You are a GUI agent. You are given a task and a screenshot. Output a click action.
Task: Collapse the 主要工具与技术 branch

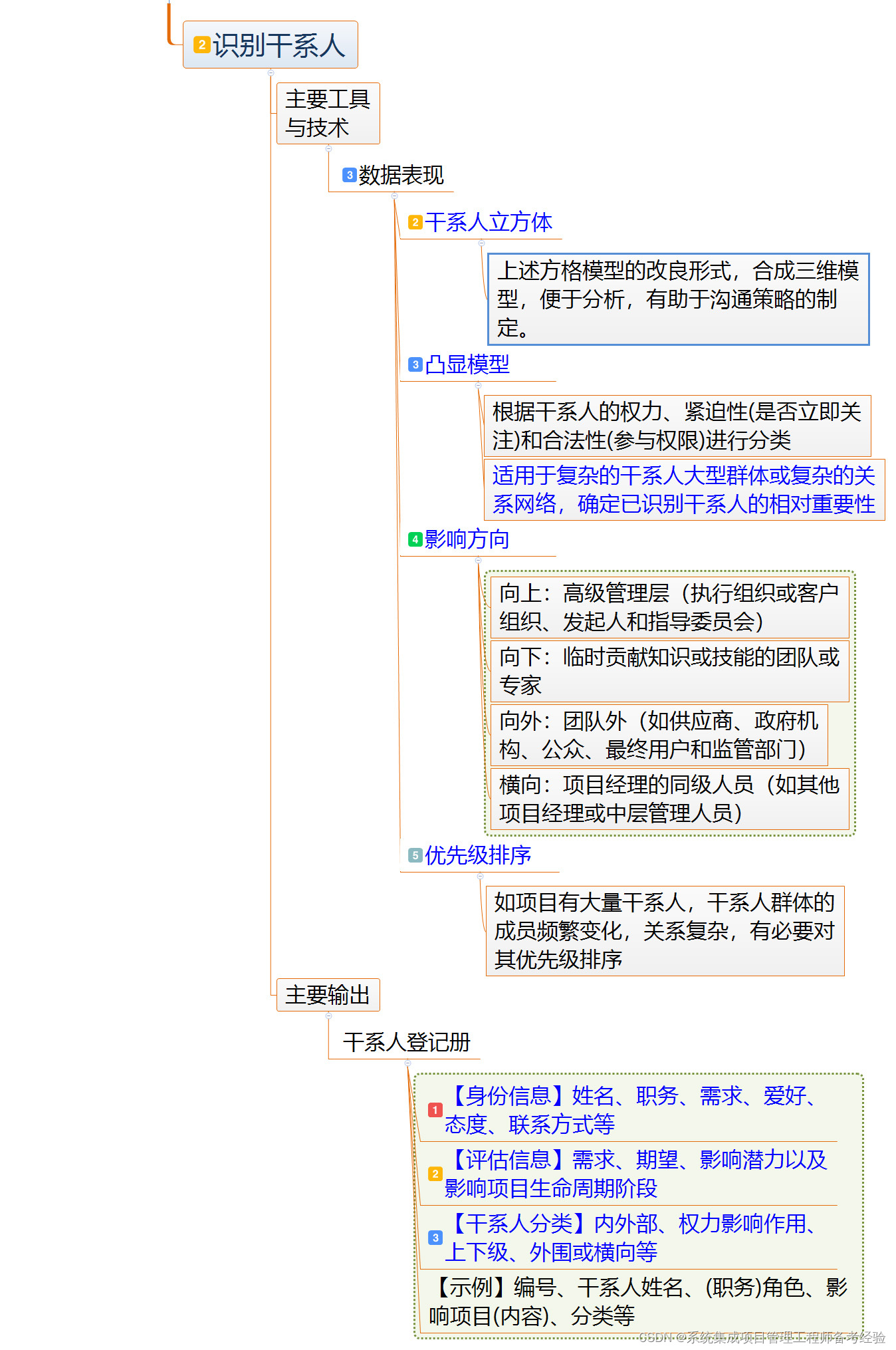(x=328, y=148)
